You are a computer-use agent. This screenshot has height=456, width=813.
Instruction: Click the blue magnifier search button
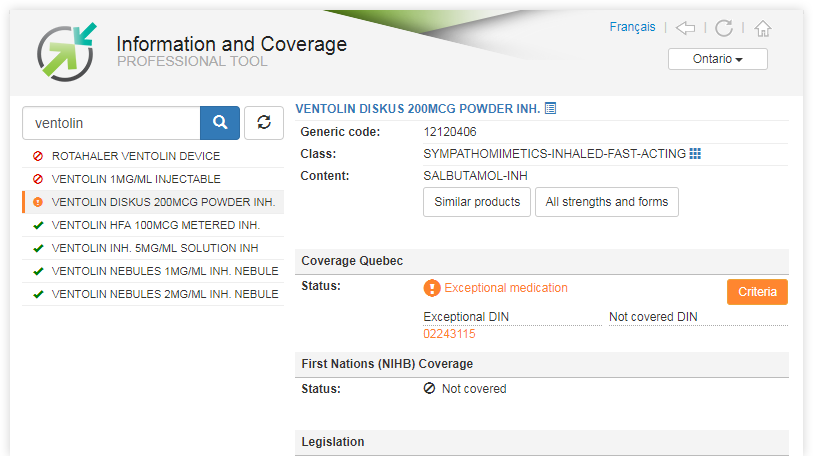pos(220,123)
